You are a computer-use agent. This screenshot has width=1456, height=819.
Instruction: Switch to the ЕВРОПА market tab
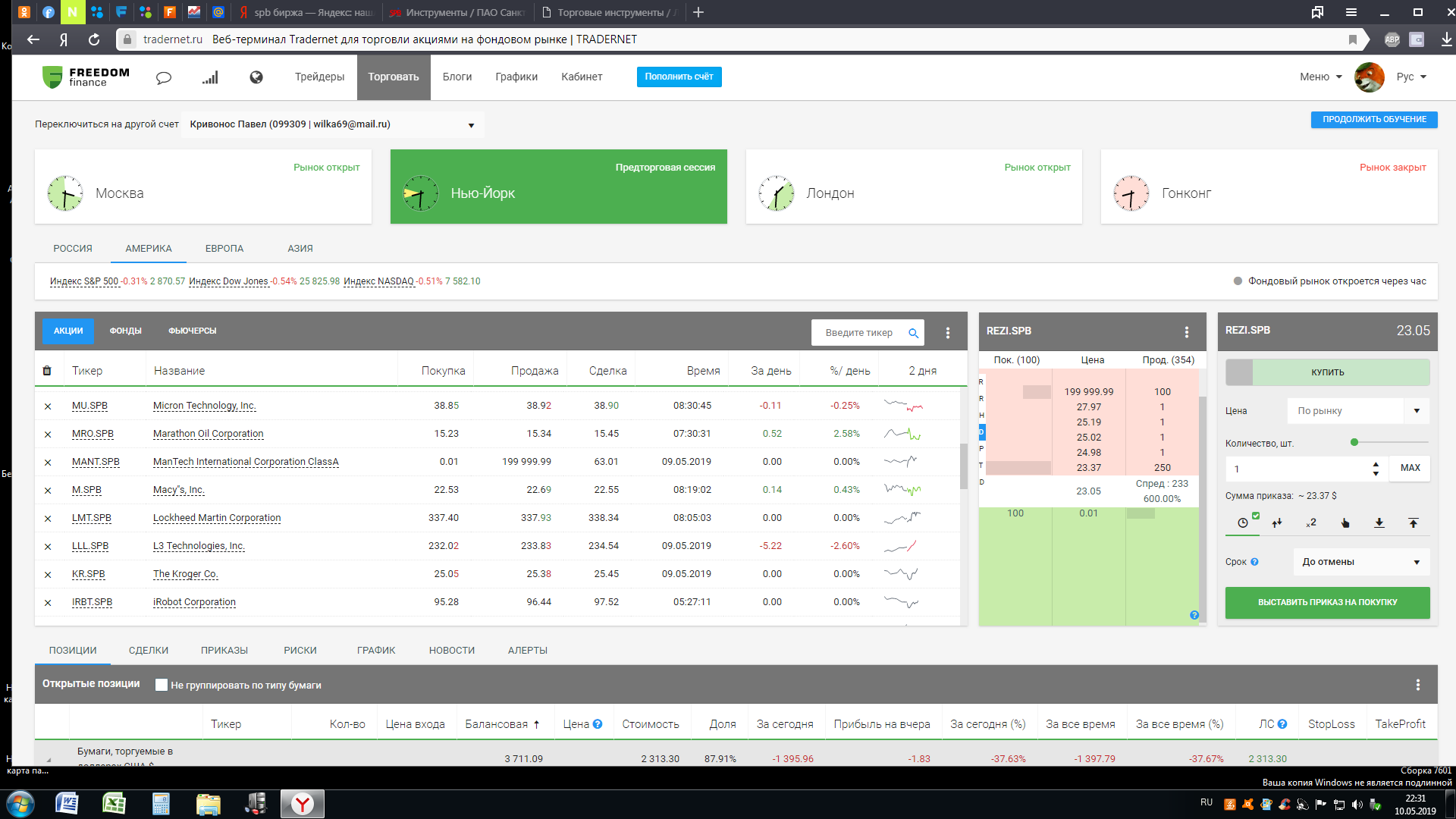[224, 249]
